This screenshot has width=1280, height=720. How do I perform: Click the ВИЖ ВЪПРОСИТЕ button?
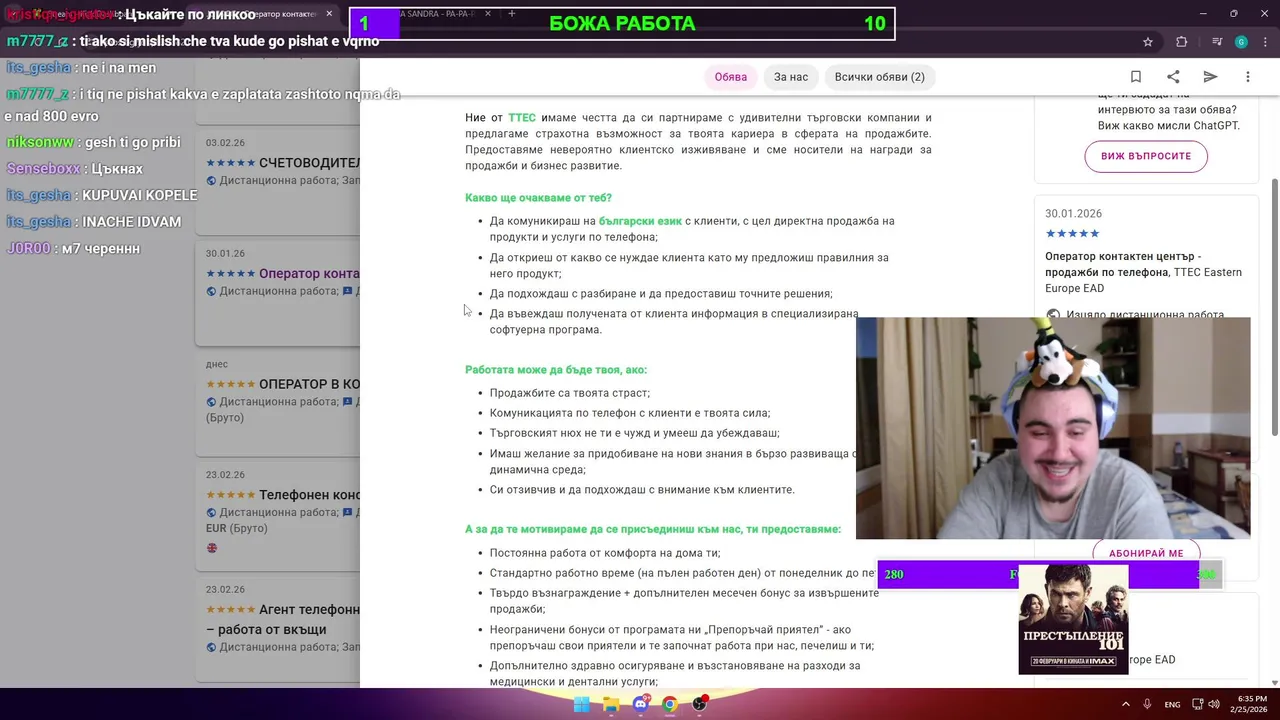(1146, 156)
